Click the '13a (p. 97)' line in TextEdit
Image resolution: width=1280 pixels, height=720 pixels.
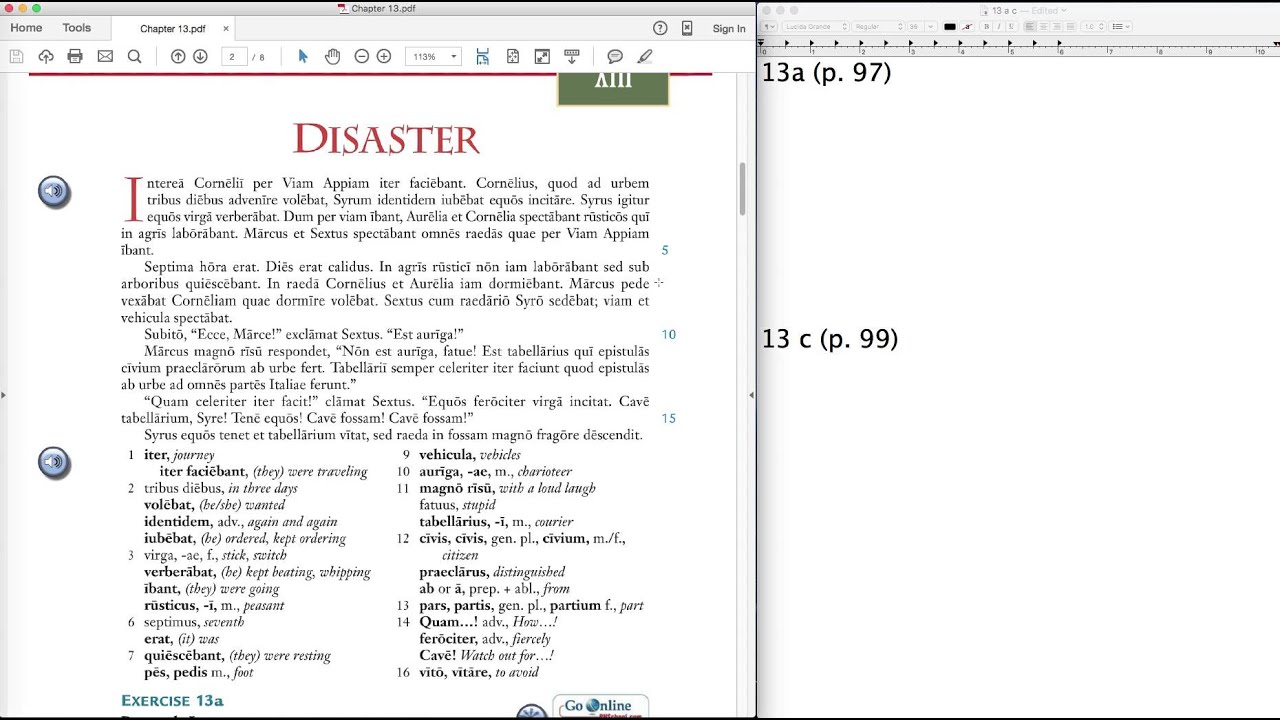pos(826,72)
